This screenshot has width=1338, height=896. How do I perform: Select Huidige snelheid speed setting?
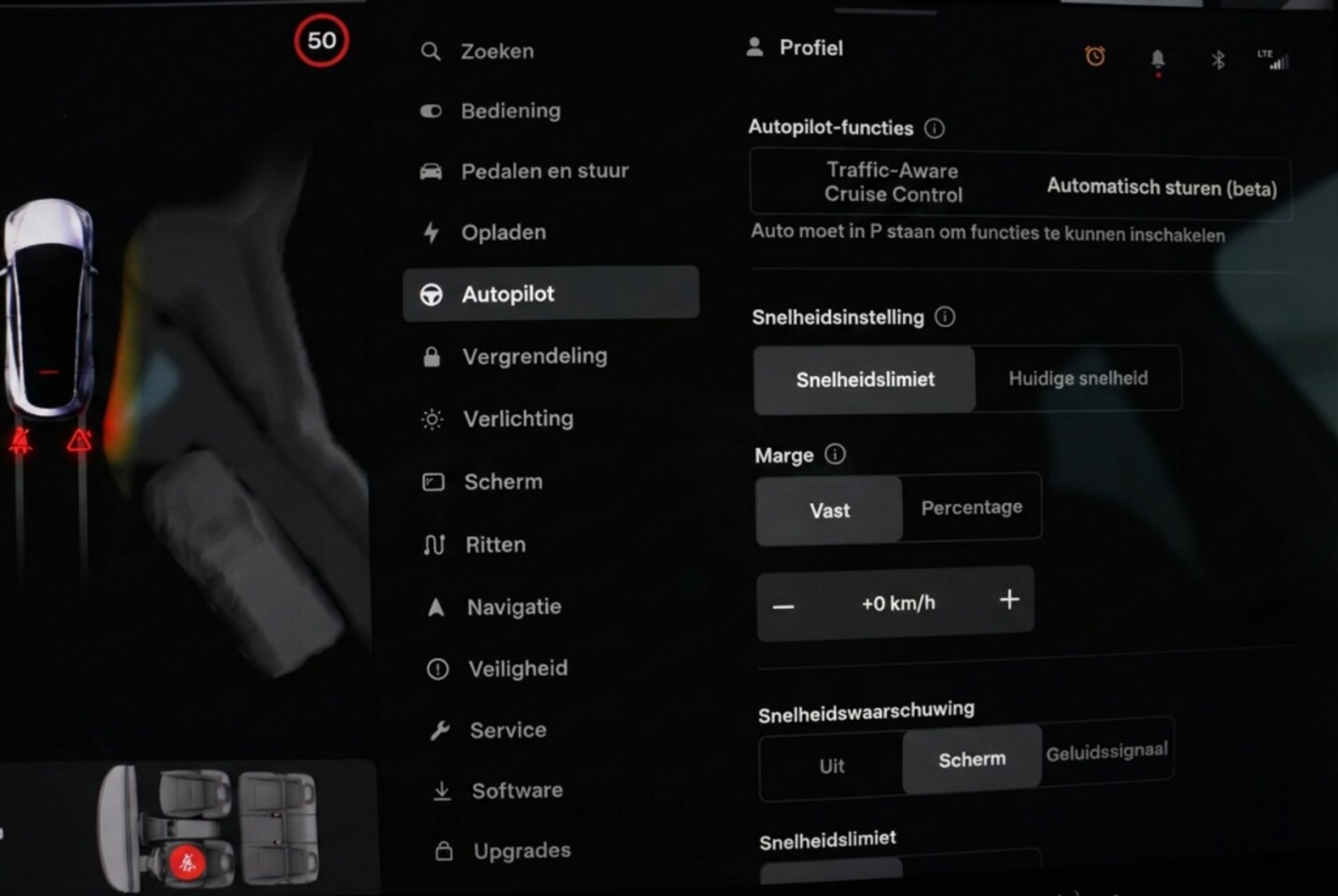pos(1078,379)
